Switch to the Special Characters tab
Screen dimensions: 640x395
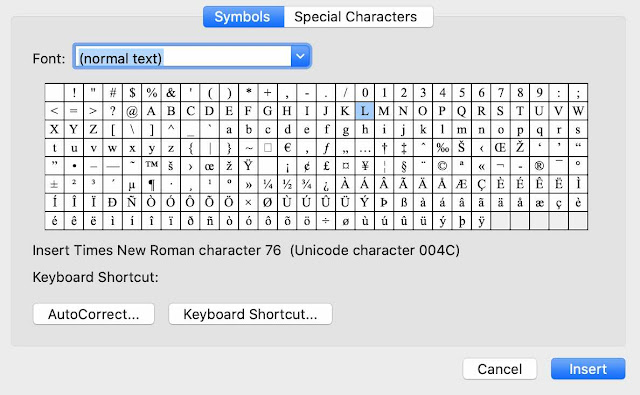(358, 17)
